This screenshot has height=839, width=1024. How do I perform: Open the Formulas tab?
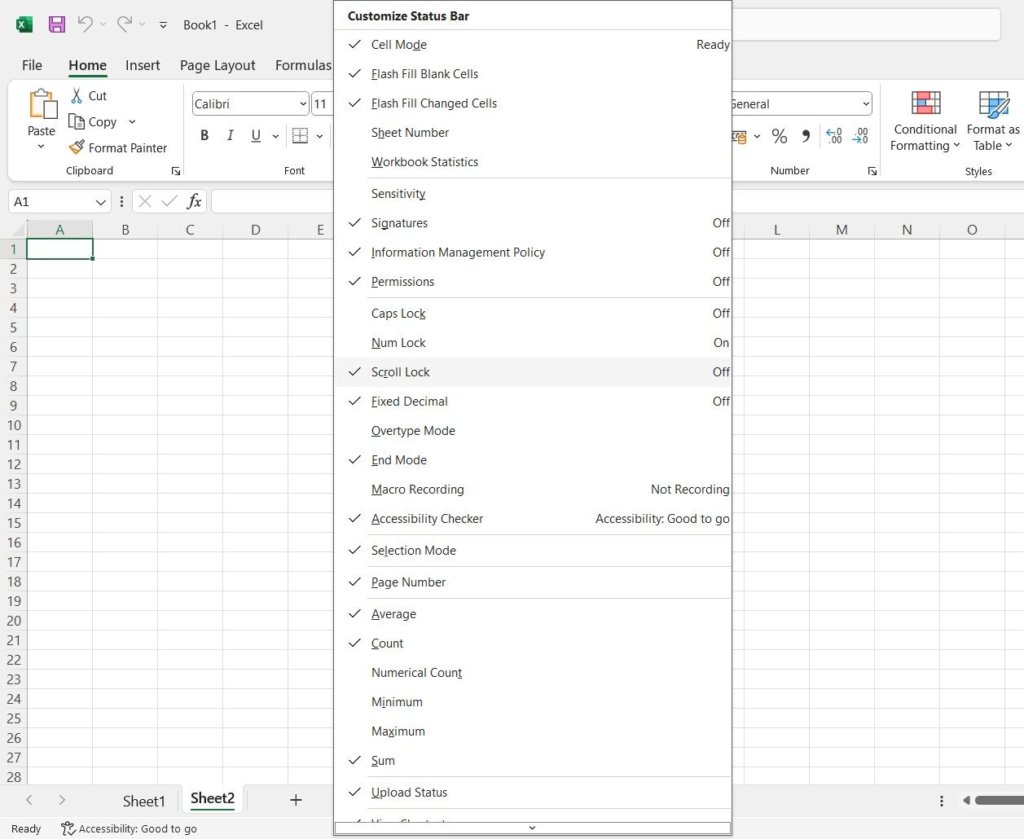(303, 65)
